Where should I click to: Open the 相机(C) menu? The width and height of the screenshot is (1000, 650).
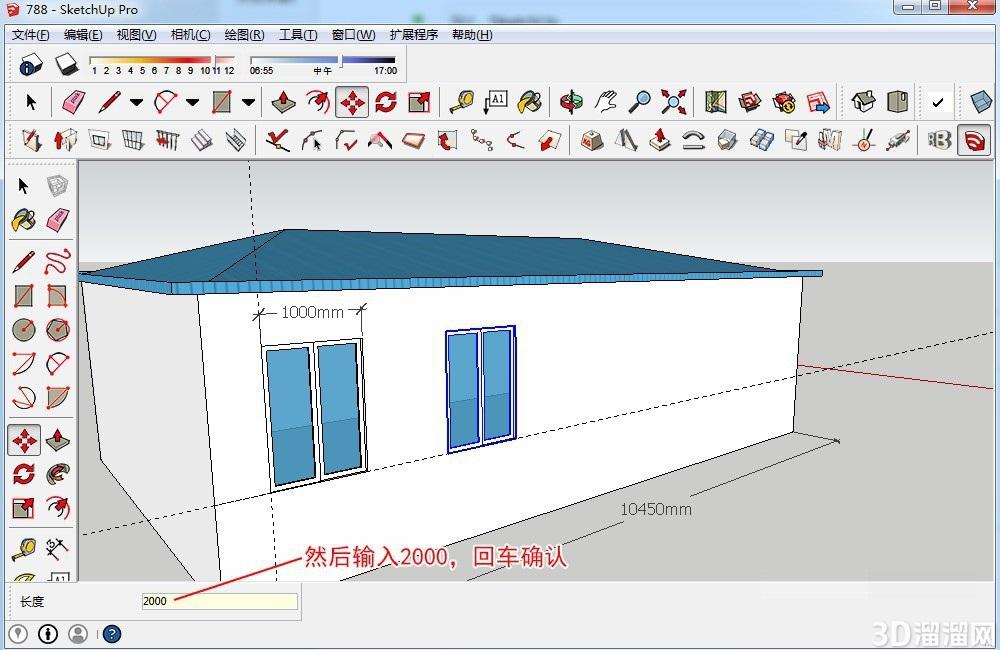click(190, 34)
